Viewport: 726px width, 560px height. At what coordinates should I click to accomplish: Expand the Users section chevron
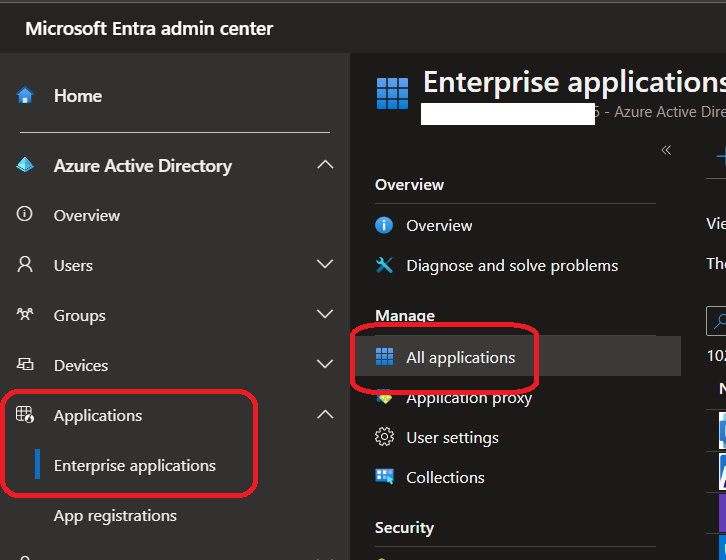pyautogui.click(x=325, y=265)
